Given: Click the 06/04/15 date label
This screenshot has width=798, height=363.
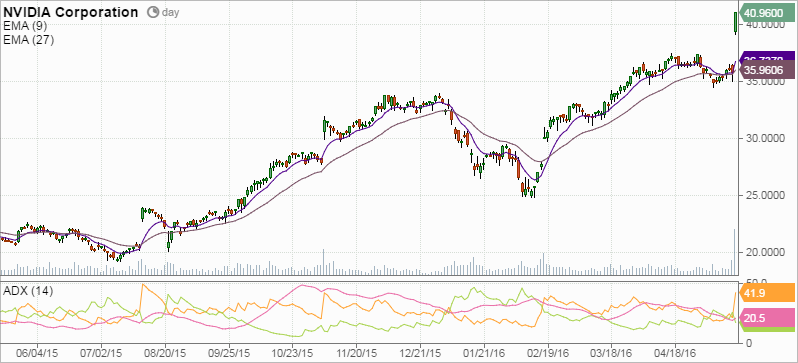Looking at the screenshot, I should click(x=37, y=352).
